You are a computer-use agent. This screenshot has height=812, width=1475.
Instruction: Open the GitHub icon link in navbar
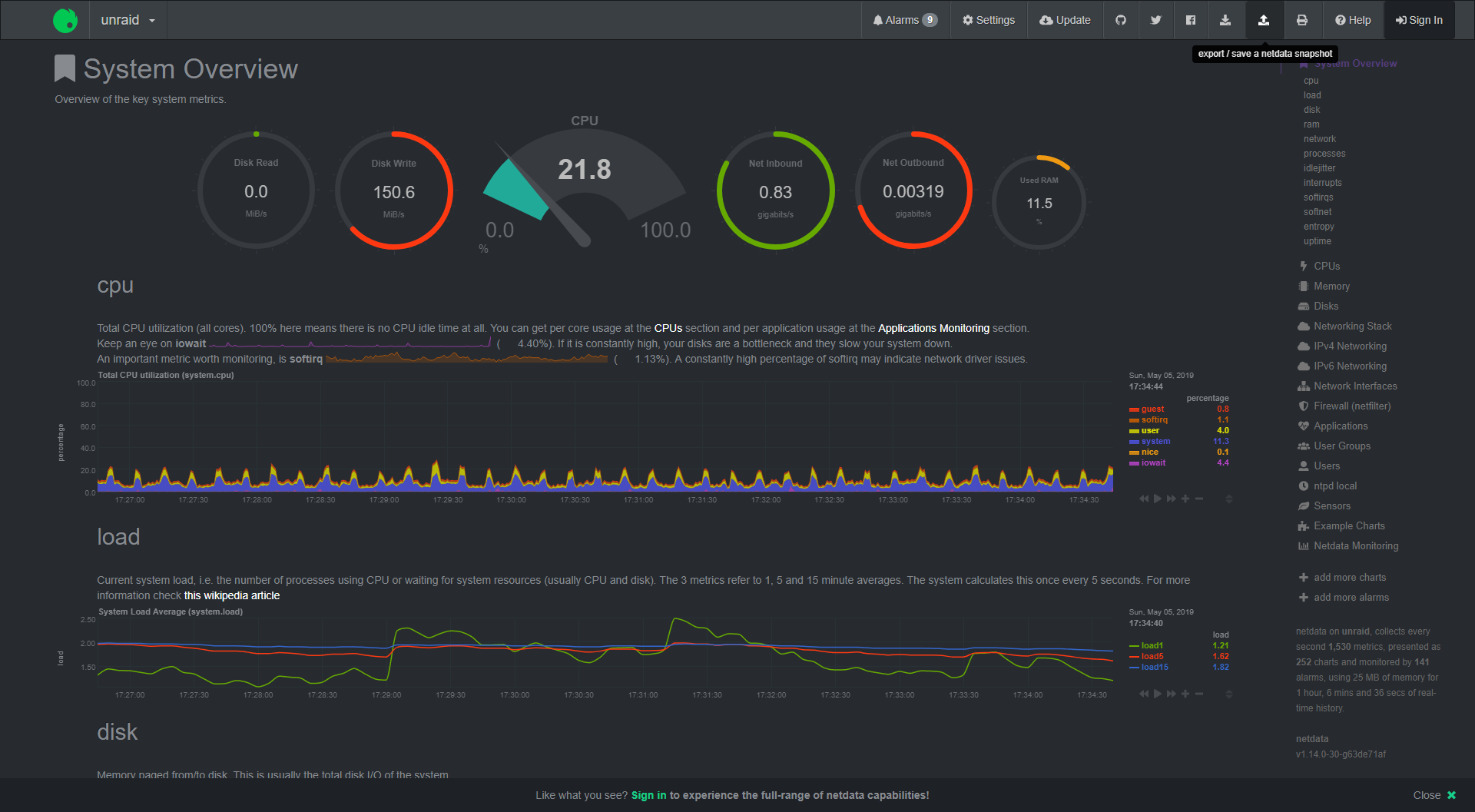(1121, 20)
